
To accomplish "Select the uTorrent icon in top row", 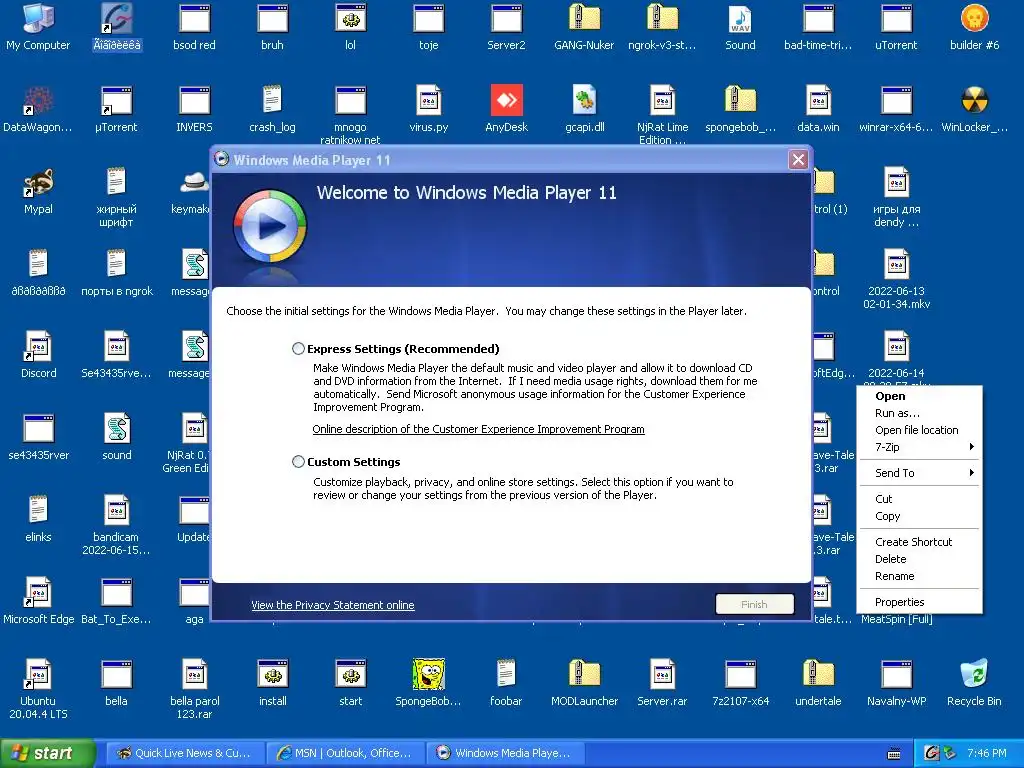I will point(896,26).
